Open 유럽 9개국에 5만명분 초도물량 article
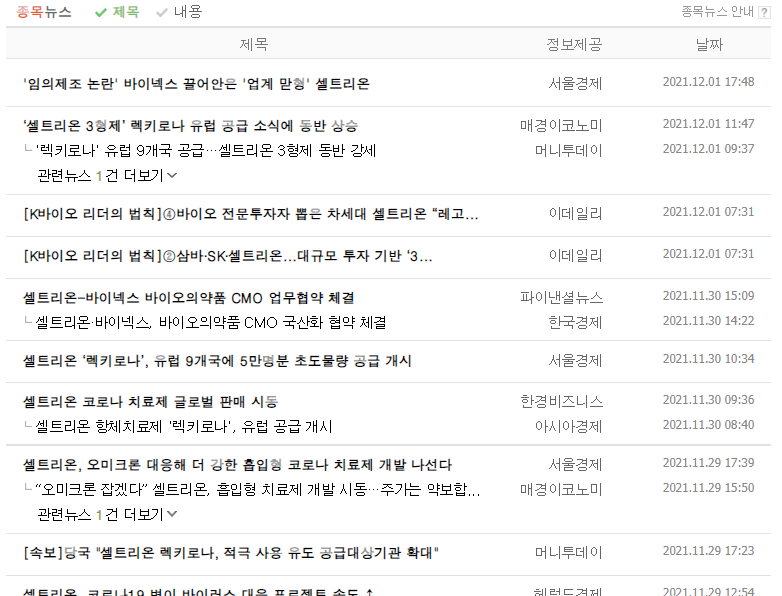 pos(217,361)
